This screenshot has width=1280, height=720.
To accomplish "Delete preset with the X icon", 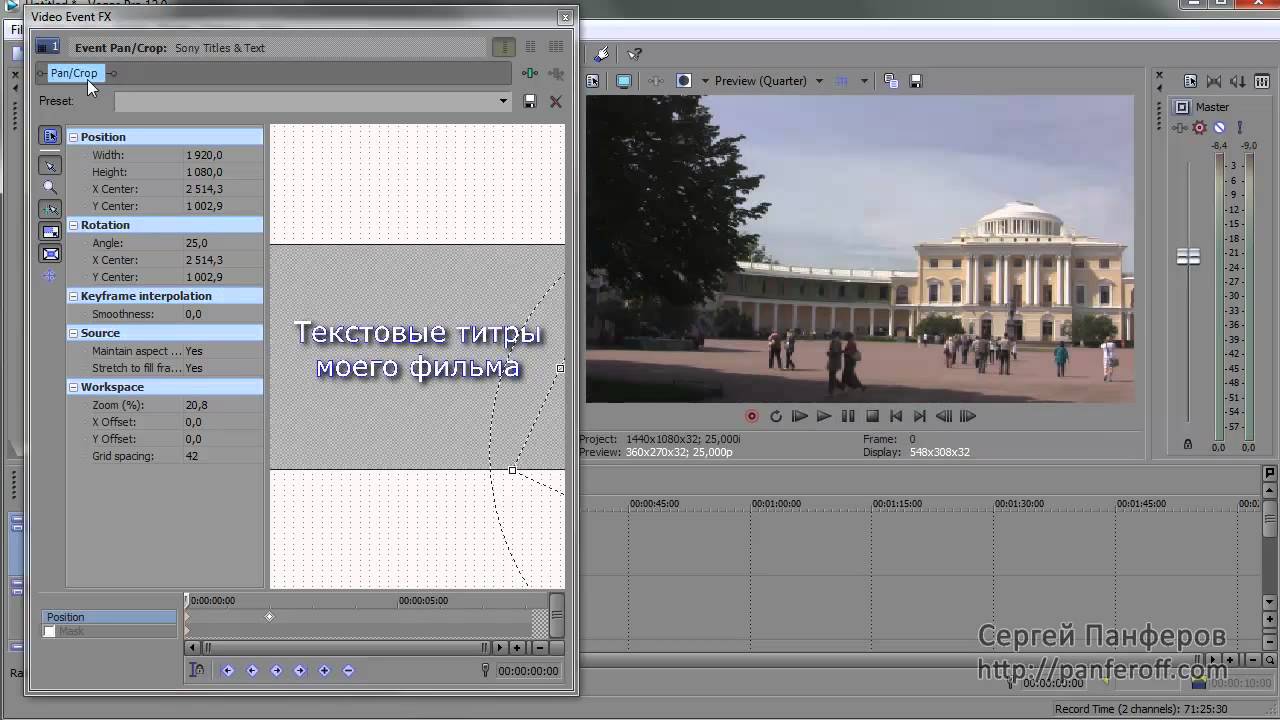I will [x=556, y=101].
